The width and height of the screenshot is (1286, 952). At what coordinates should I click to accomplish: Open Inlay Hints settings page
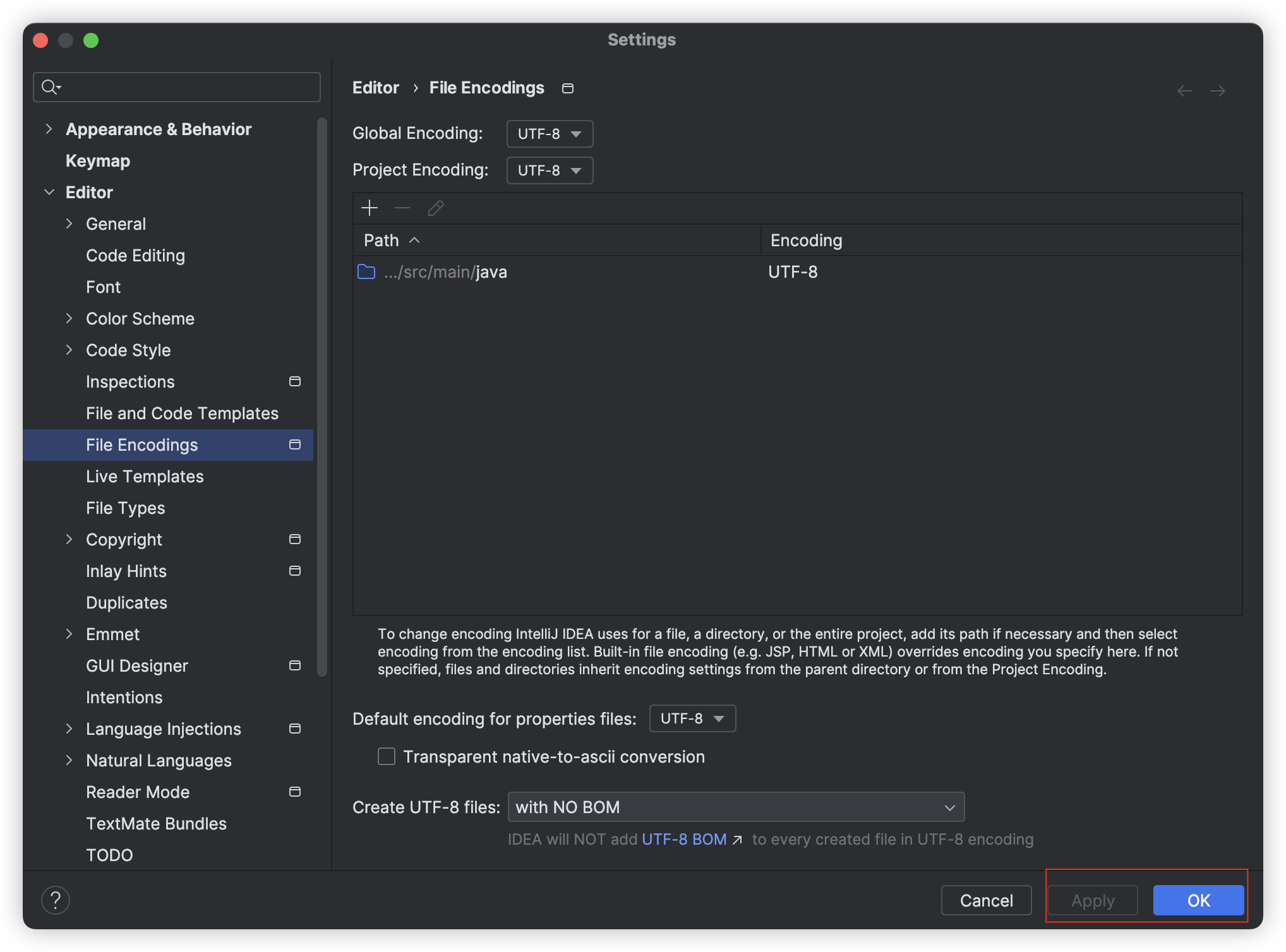tap(126, 571)
